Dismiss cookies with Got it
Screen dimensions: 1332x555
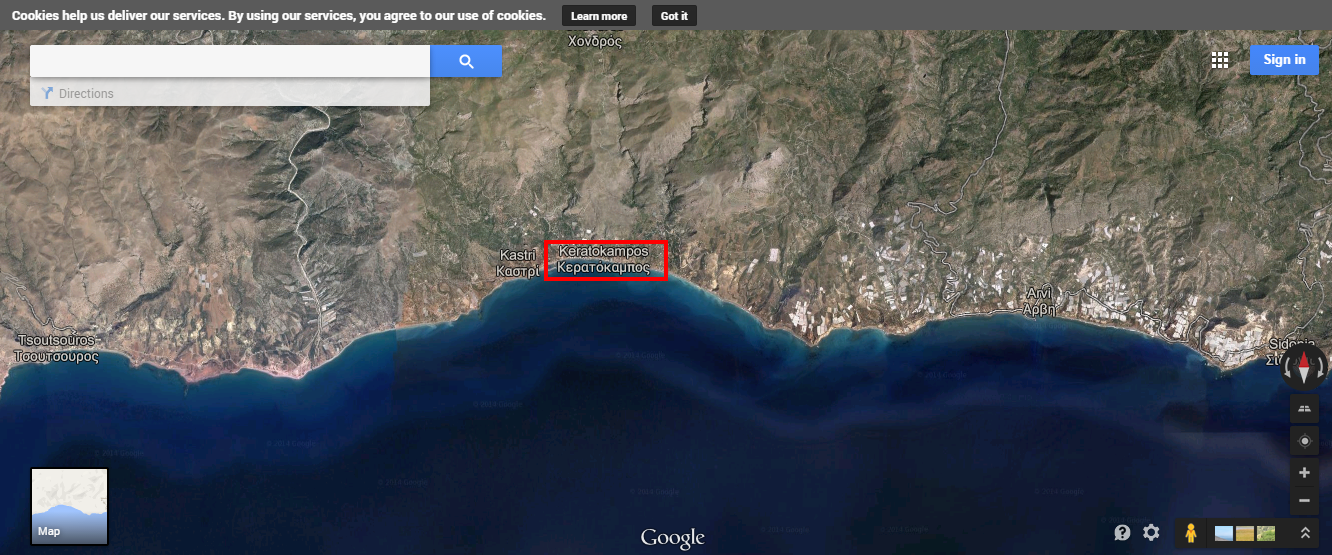[x=674, y=16]
